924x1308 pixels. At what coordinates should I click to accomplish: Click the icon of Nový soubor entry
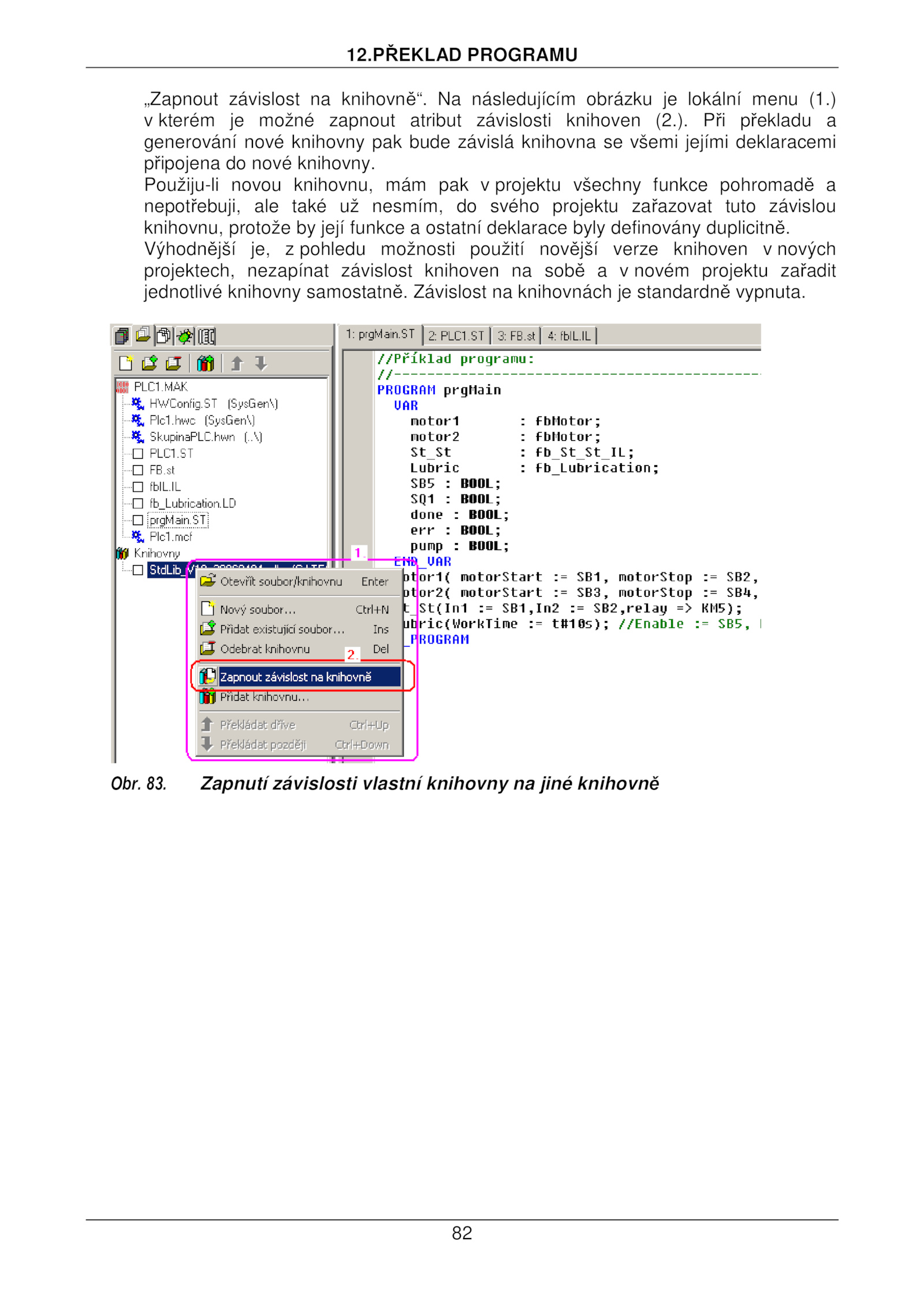pyautogui.click(x=208, y=608)
